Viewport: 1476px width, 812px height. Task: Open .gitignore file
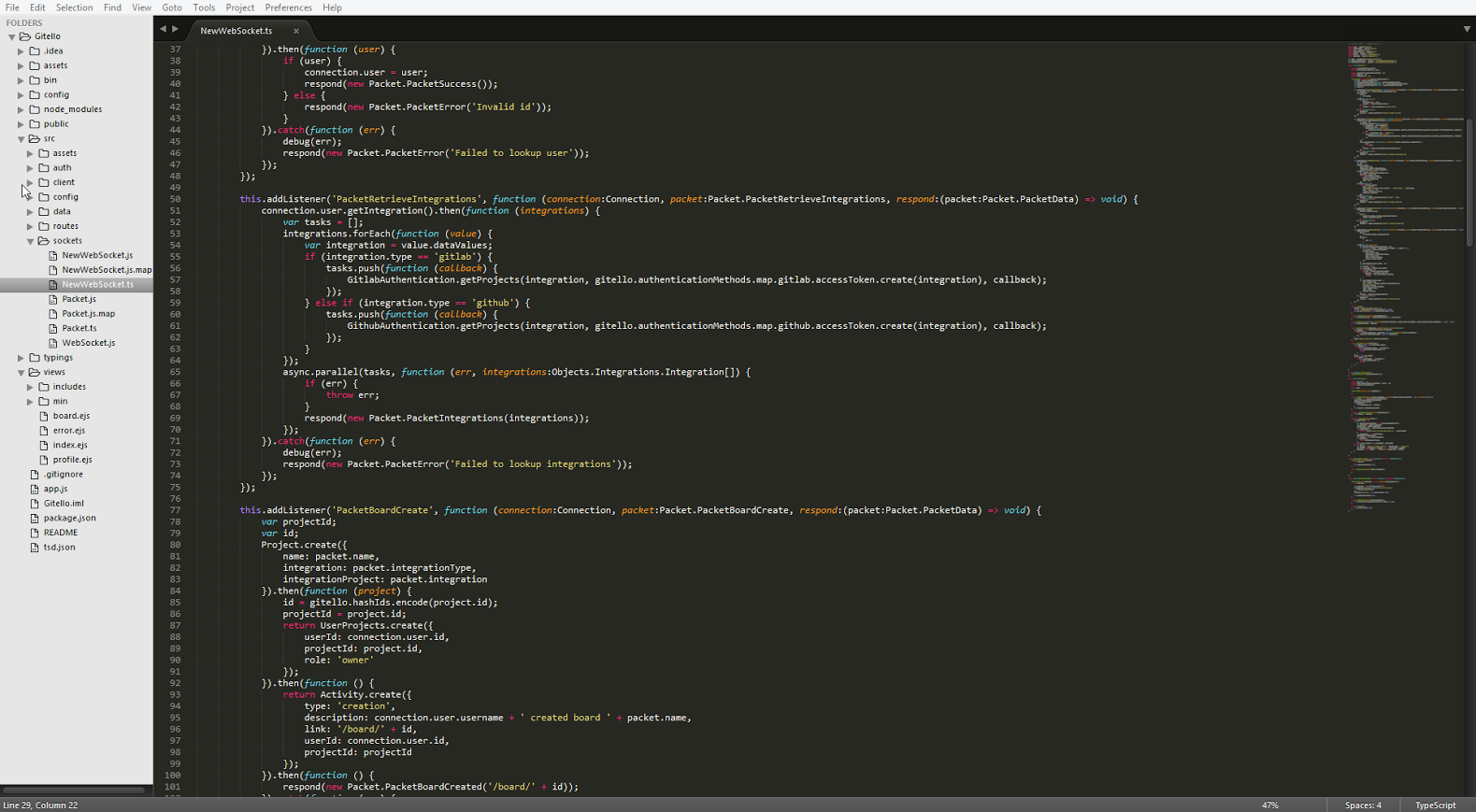[63, 475]
